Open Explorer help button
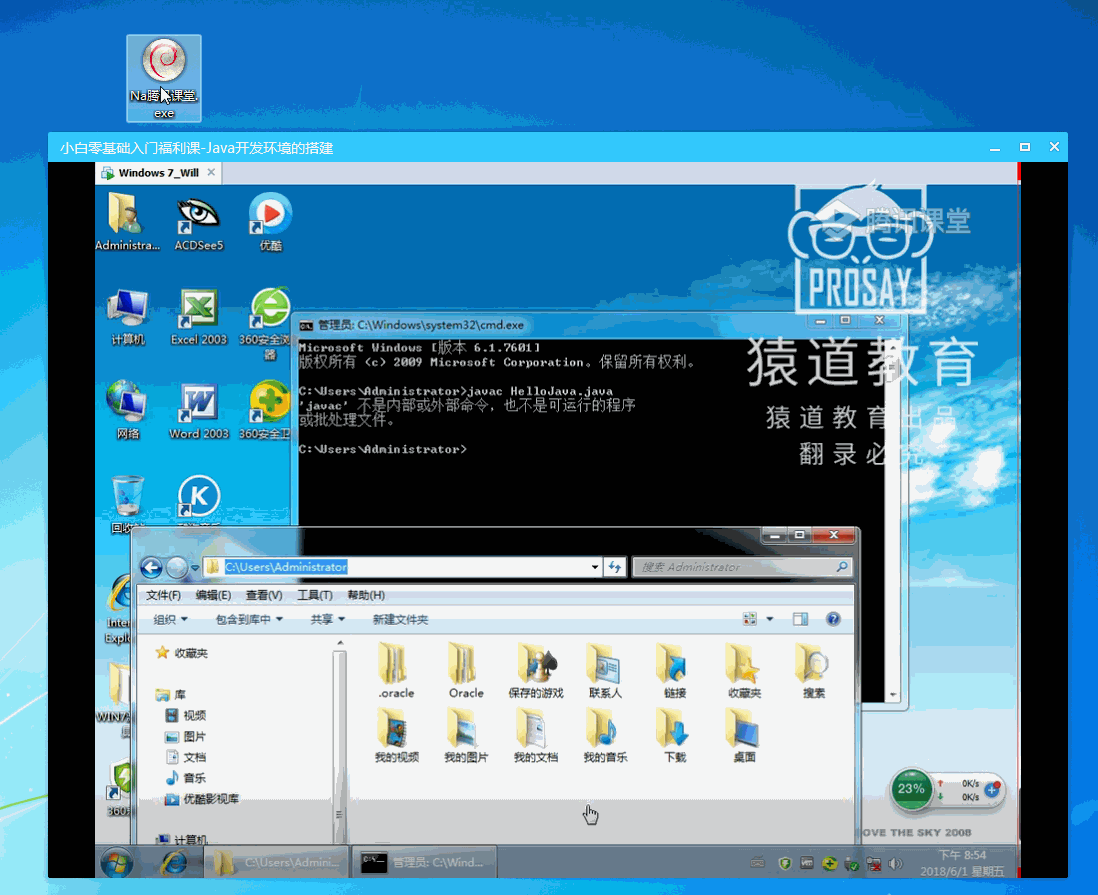 pyautogui.click(x=833, y=619)
